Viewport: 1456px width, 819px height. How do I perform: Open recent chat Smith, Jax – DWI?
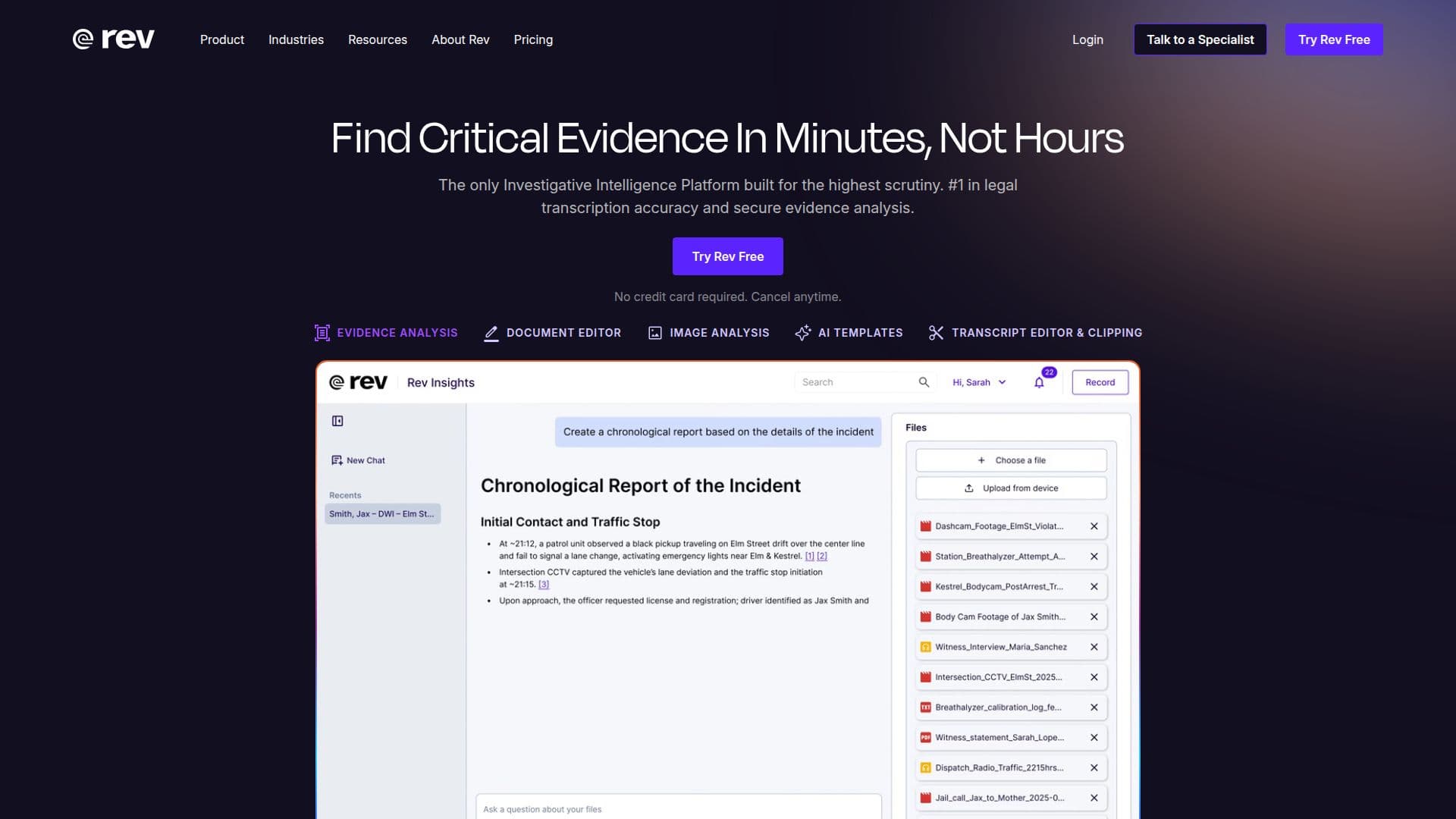click(x=382, y=514)
